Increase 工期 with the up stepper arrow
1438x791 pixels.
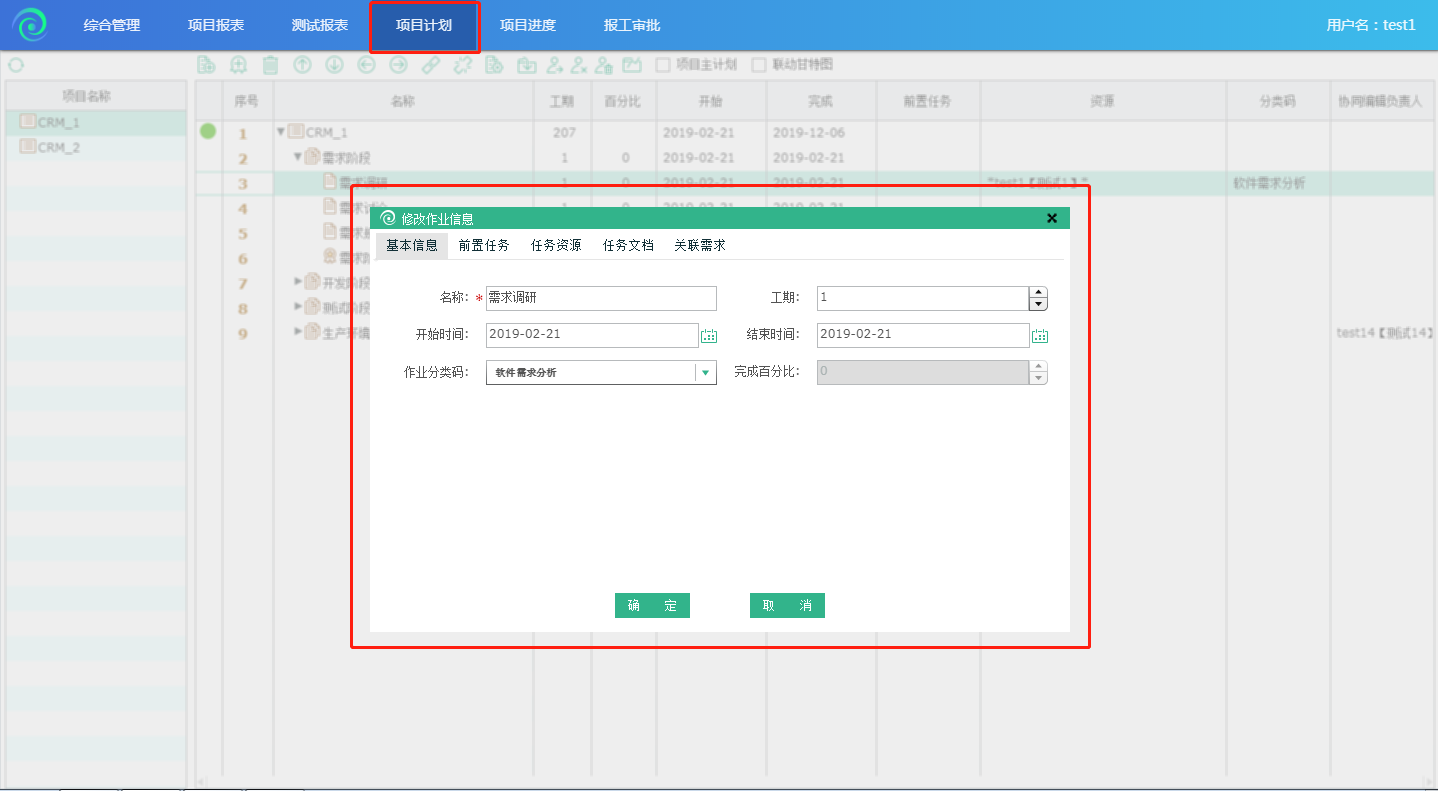[1039, 293]
